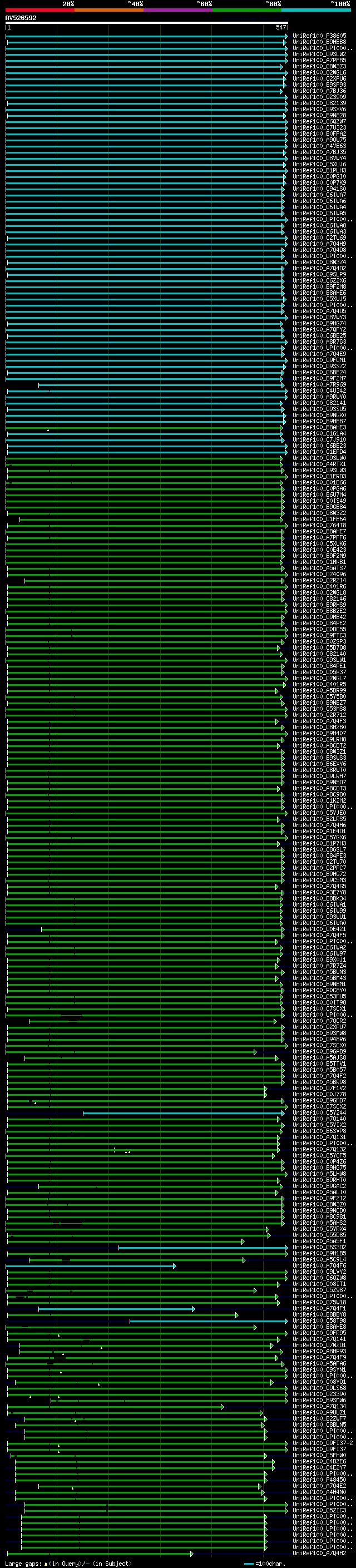Open the UniRef100_C7U323 hit
Viewport: 356px width, 1568px height.
[319, 127]
